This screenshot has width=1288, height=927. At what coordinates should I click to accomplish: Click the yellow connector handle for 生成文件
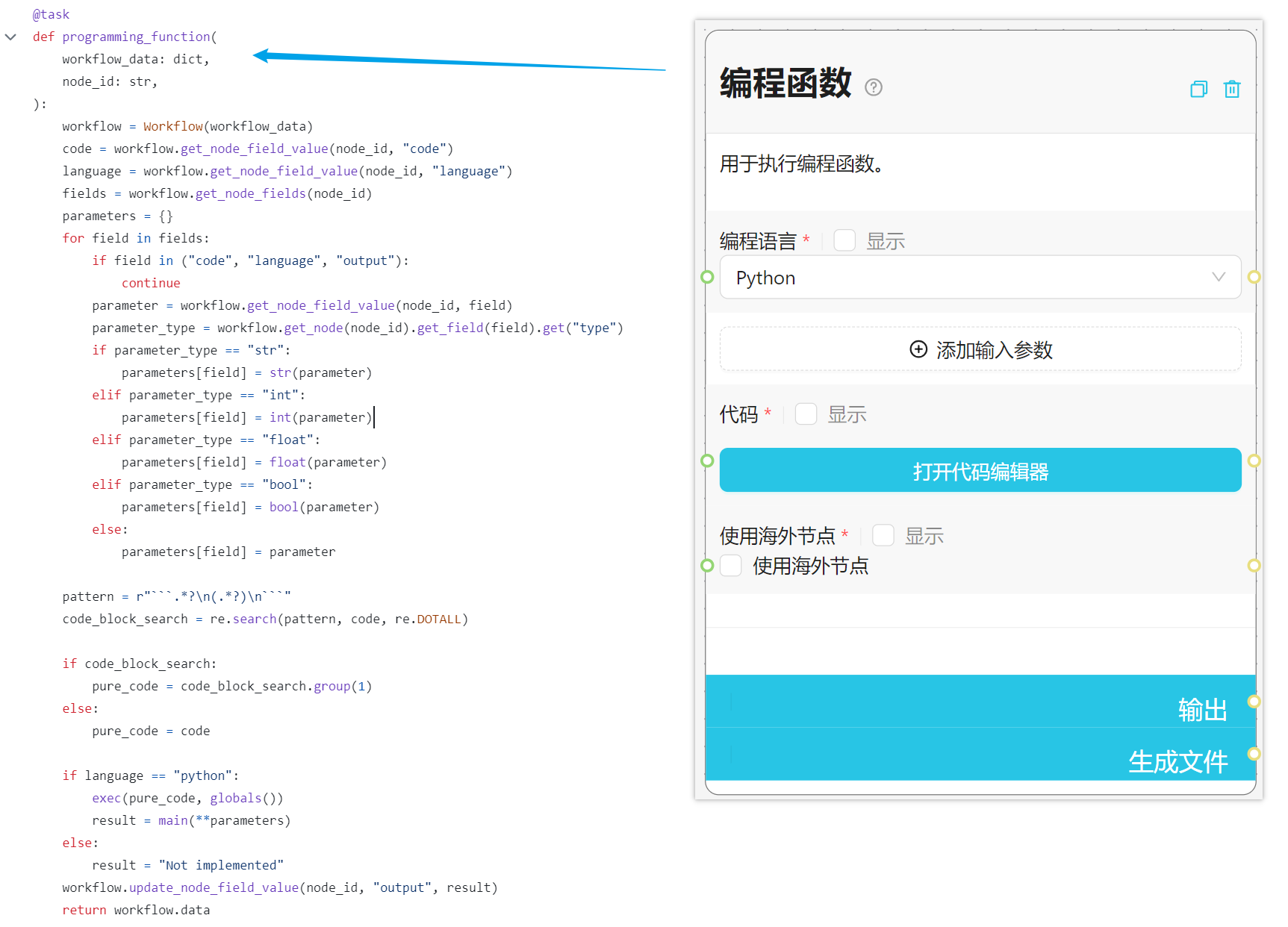point(1254,754)
